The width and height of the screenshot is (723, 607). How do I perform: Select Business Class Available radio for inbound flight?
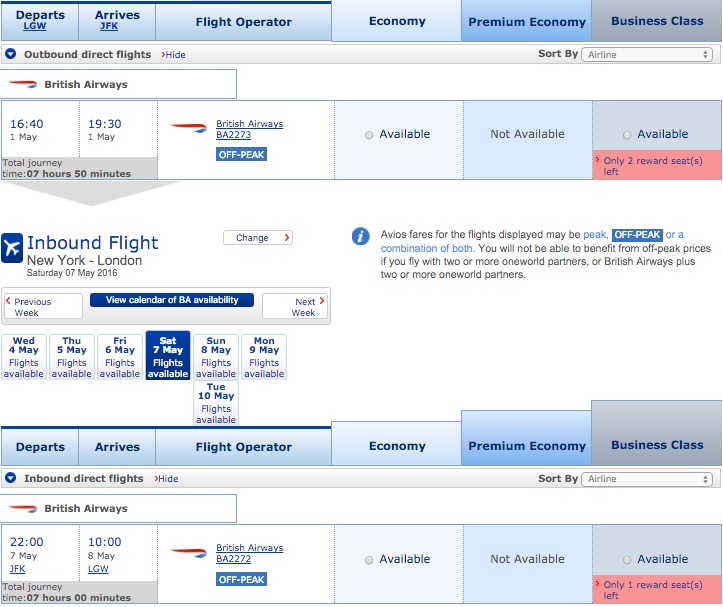tap(627, 560)
